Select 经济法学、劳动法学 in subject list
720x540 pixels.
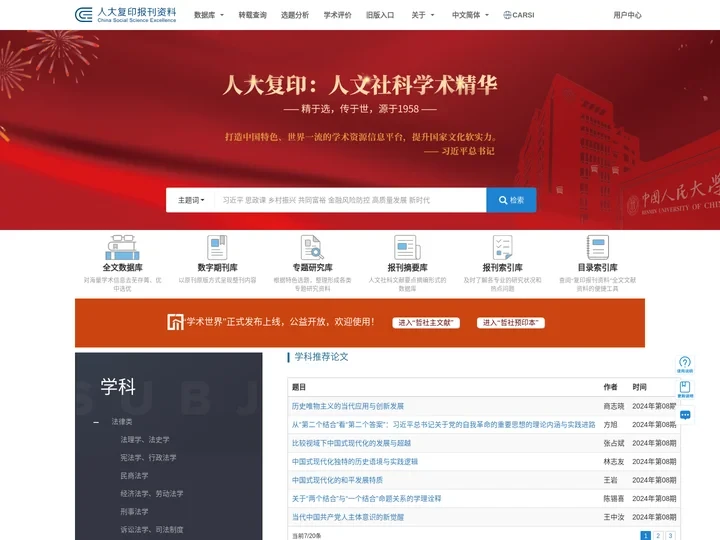pos(152,494)
